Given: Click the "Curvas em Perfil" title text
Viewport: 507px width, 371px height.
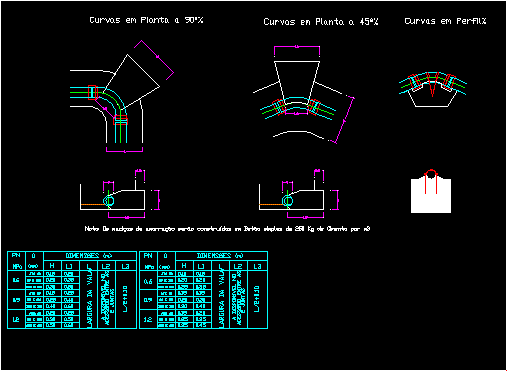Looking at the screenshot, I should (x=445, y=21).
